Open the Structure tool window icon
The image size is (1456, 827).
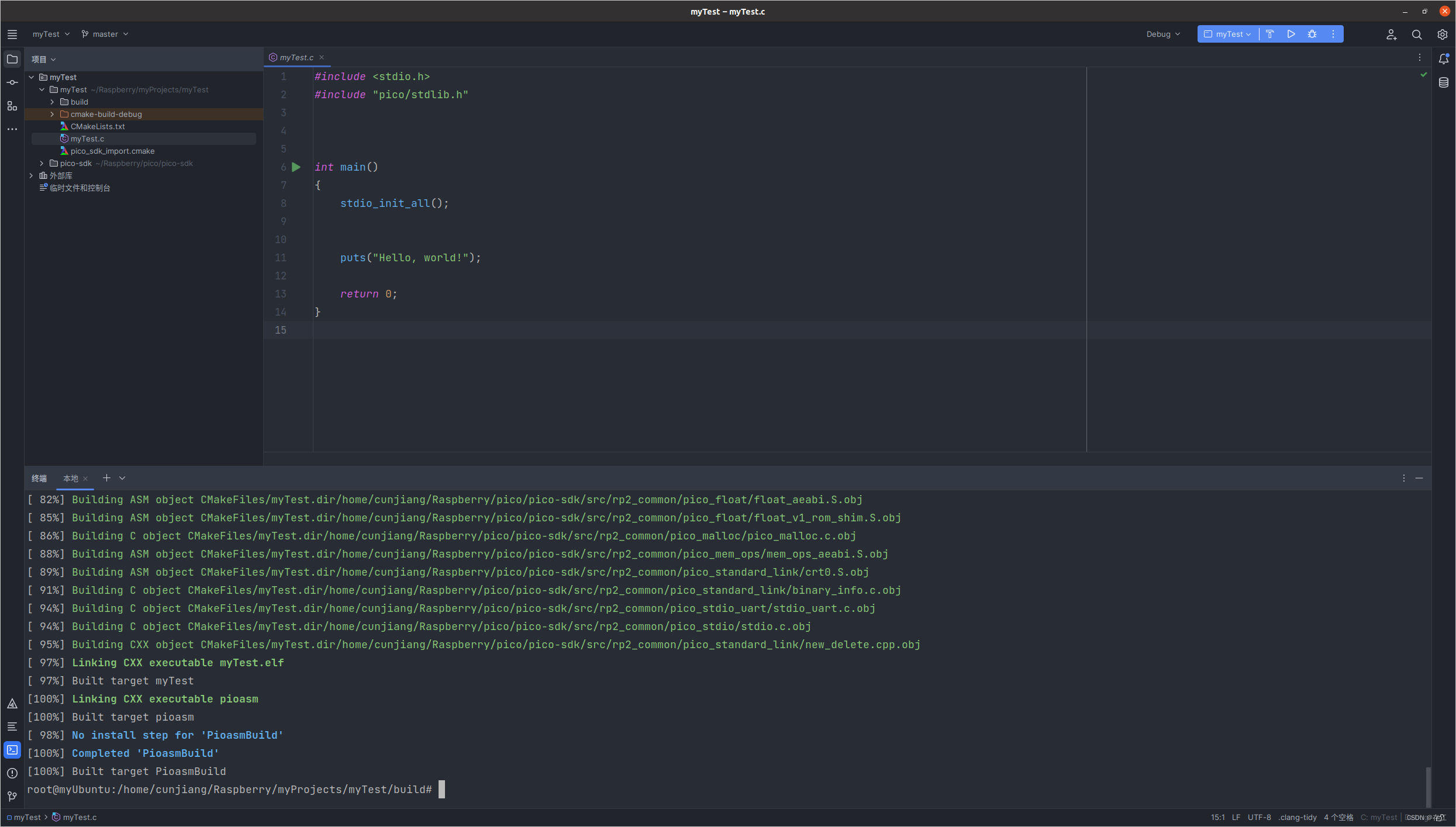[x=12, y=106]
